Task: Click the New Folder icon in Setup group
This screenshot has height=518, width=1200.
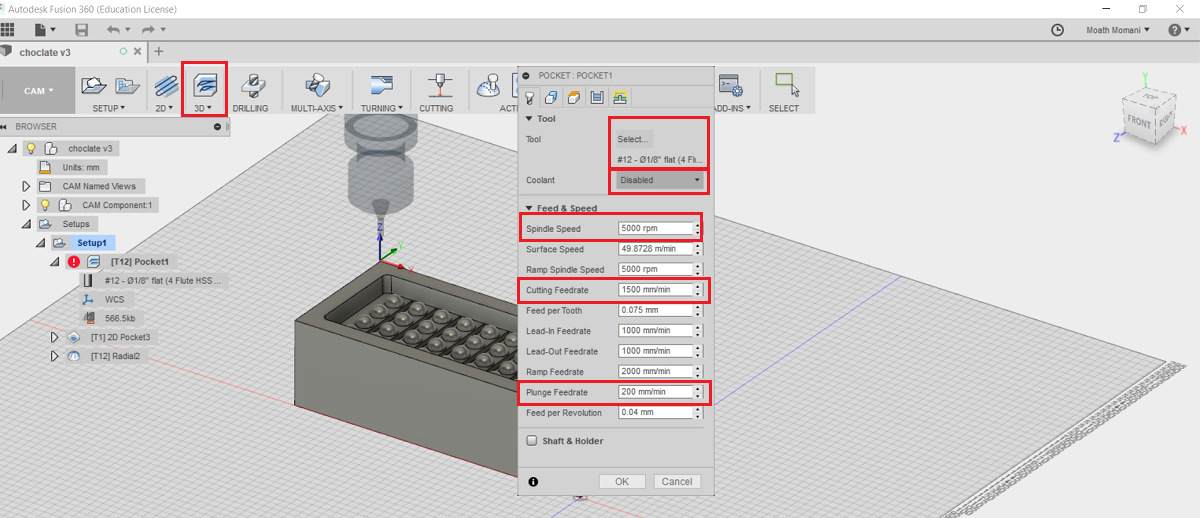Action: (127, 86)
